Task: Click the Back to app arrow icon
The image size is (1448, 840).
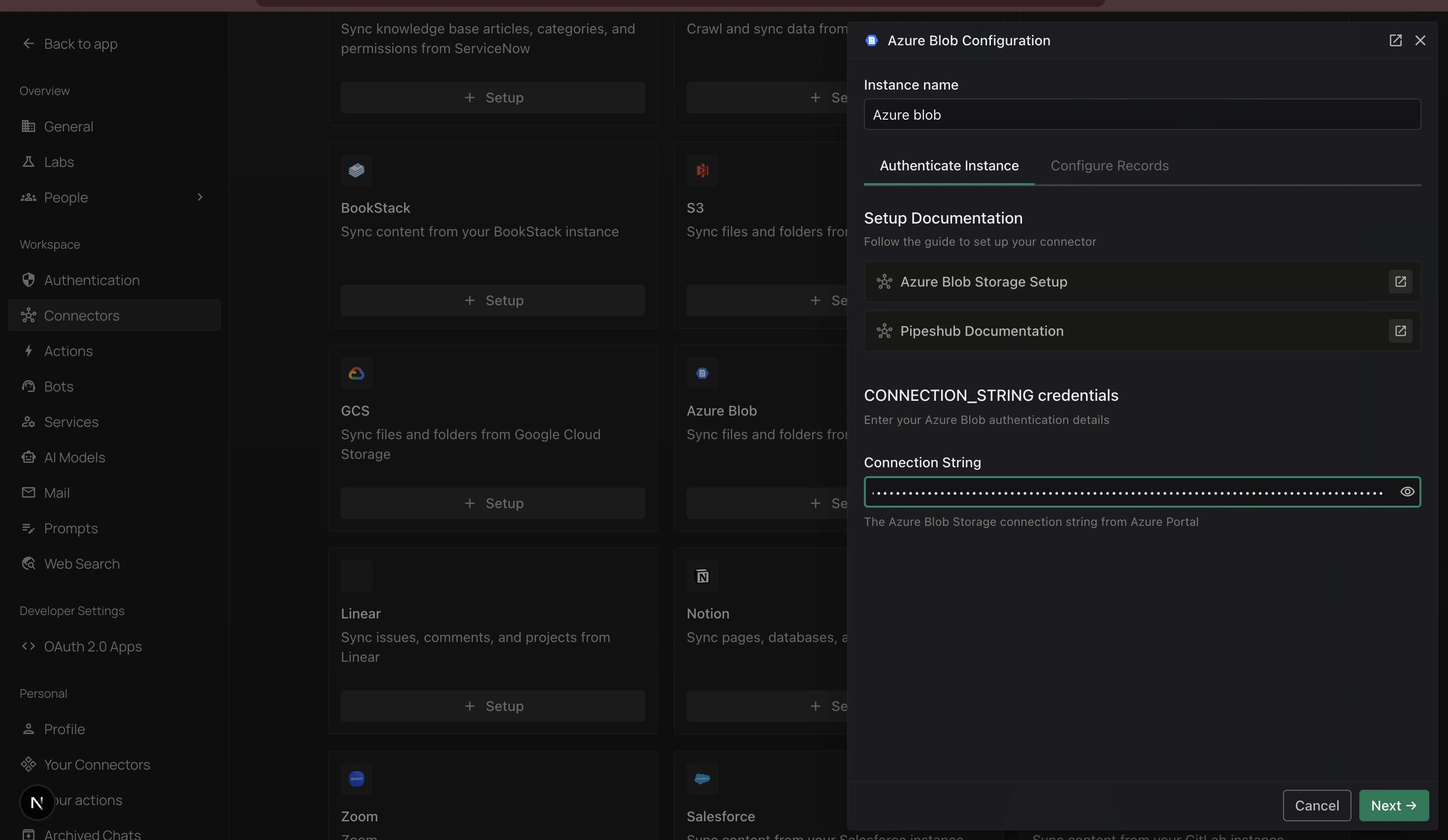Action: [x=28, y=44]
